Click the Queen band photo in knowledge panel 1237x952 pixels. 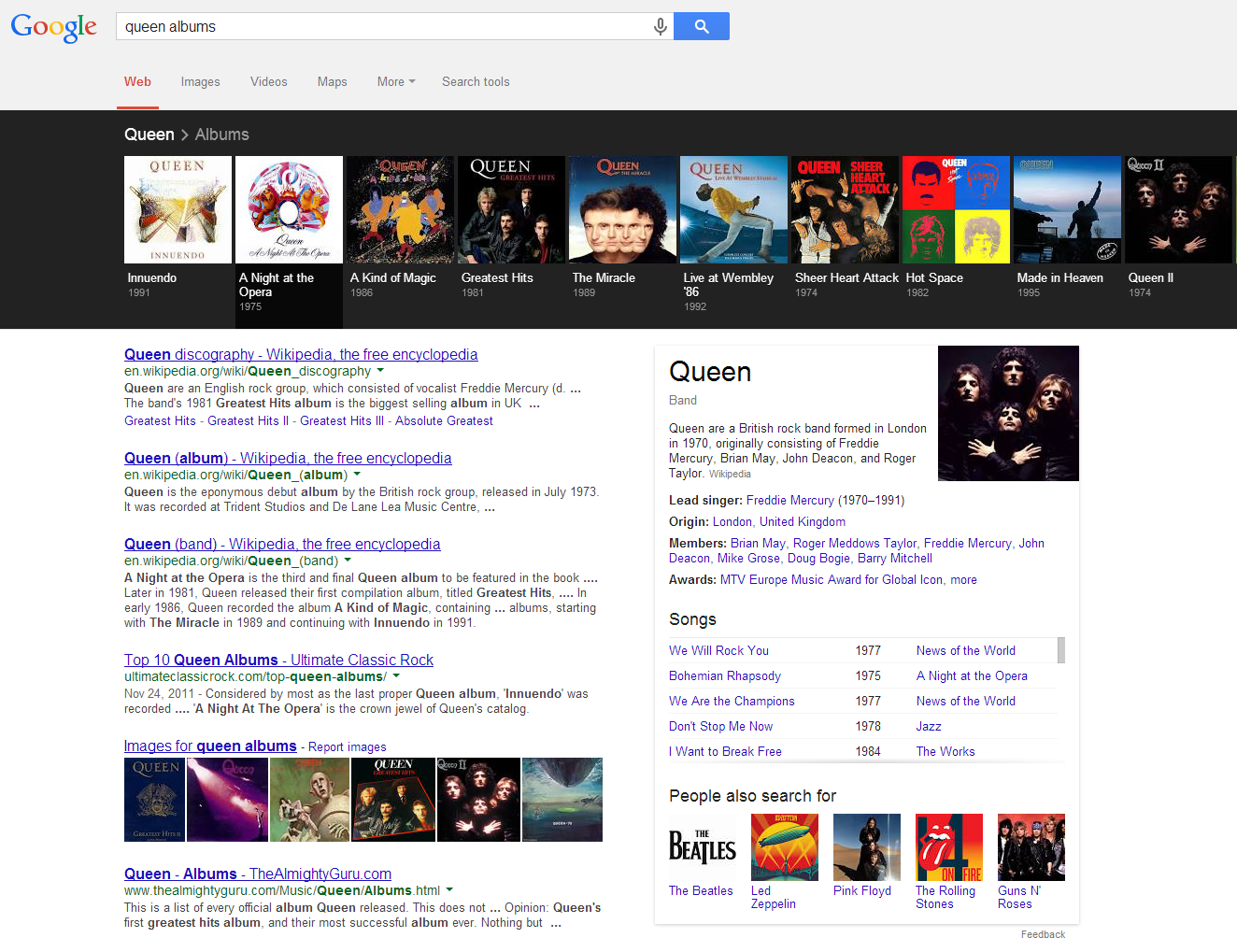1008,413
